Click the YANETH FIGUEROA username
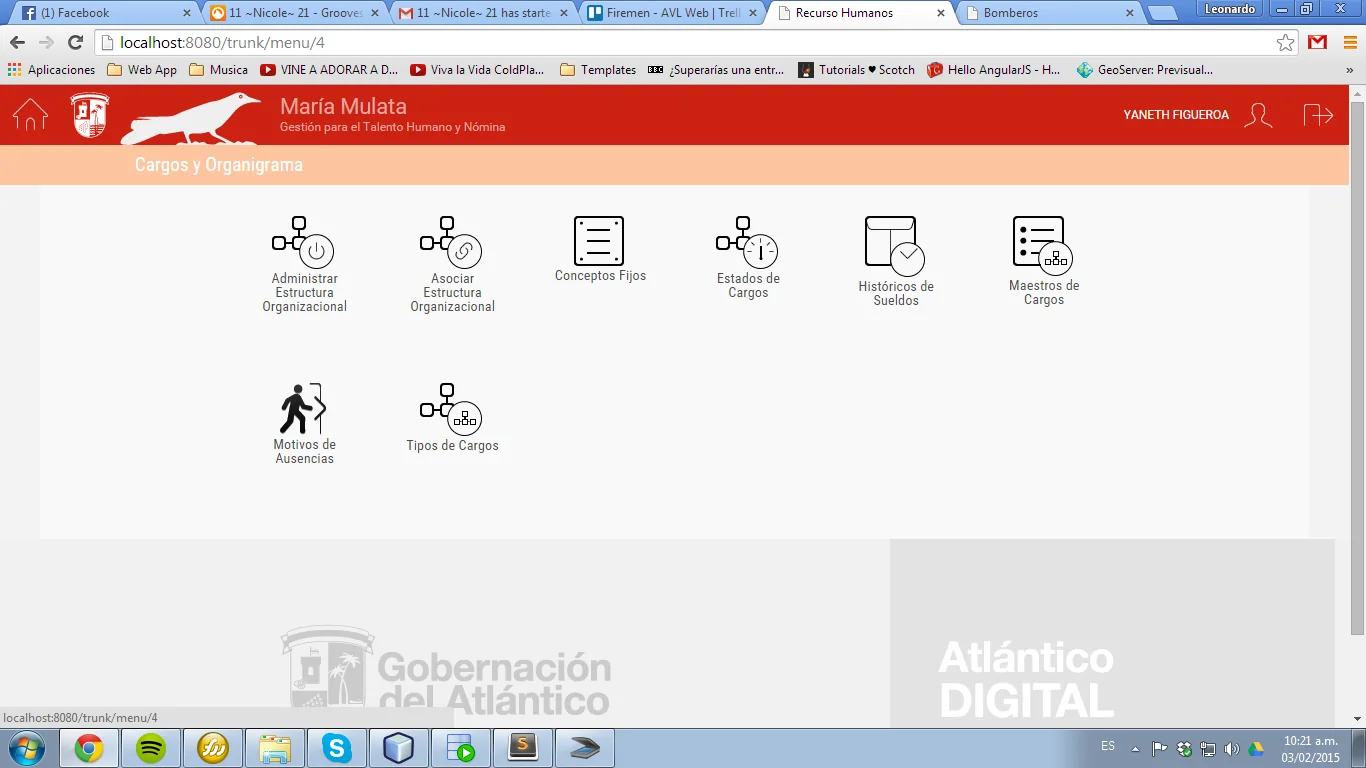 [1176, 115]
